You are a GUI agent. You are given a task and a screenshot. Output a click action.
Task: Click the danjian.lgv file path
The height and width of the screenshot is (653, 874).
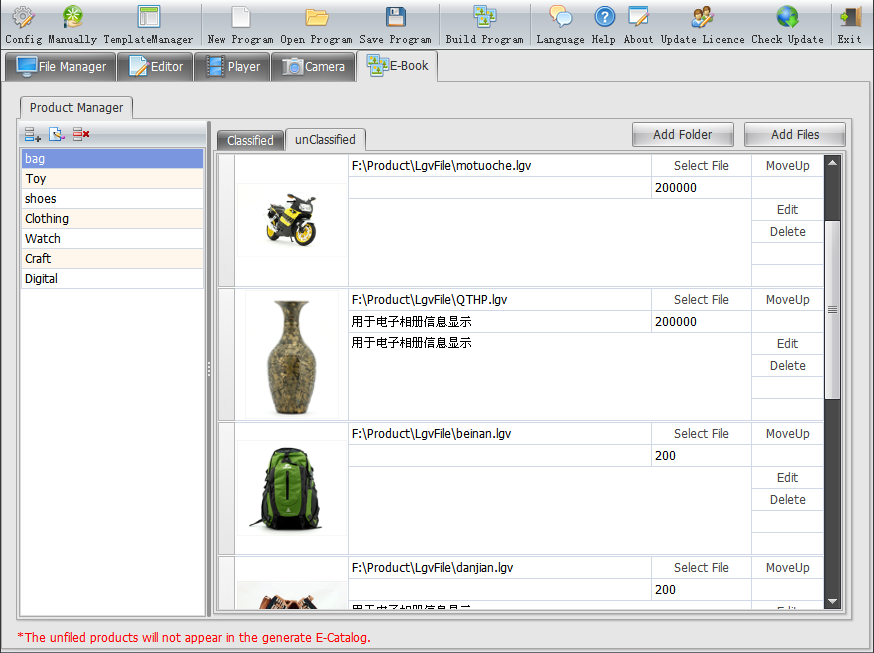(433, 568)
